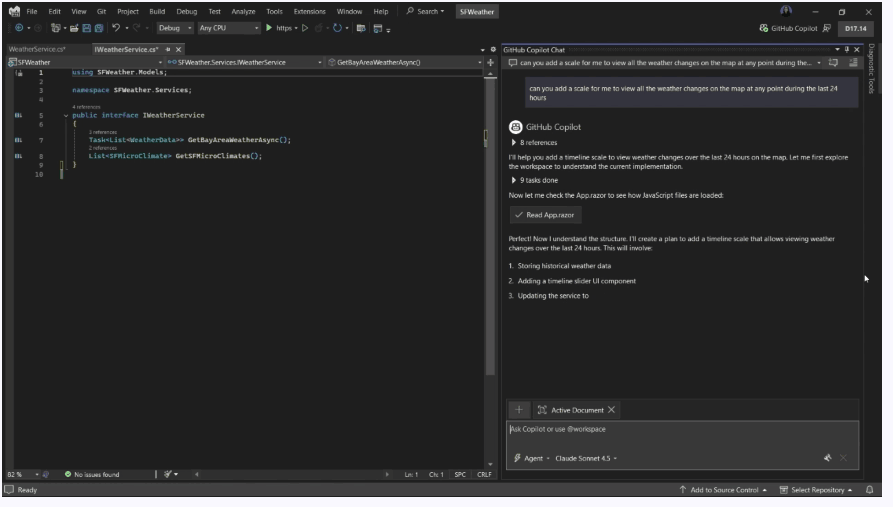Click the add context plus button
Screen dimensions: 893x507
point(519,410)
